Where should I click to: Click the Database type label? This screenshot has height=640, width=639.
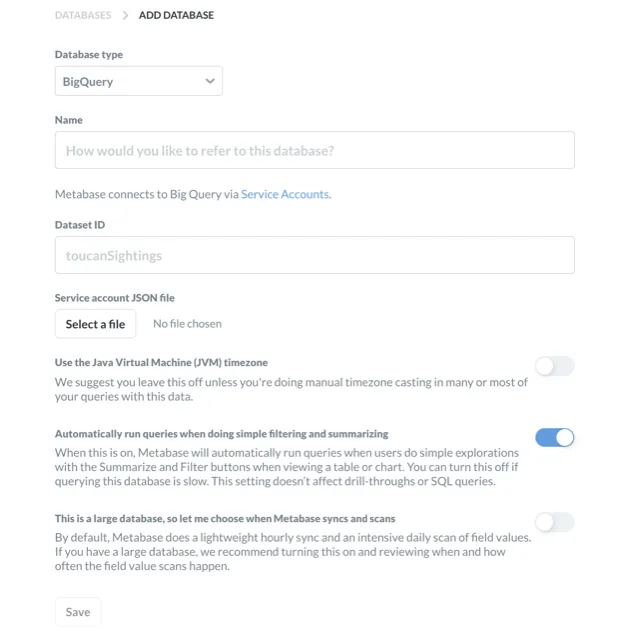tap(89, 55)
